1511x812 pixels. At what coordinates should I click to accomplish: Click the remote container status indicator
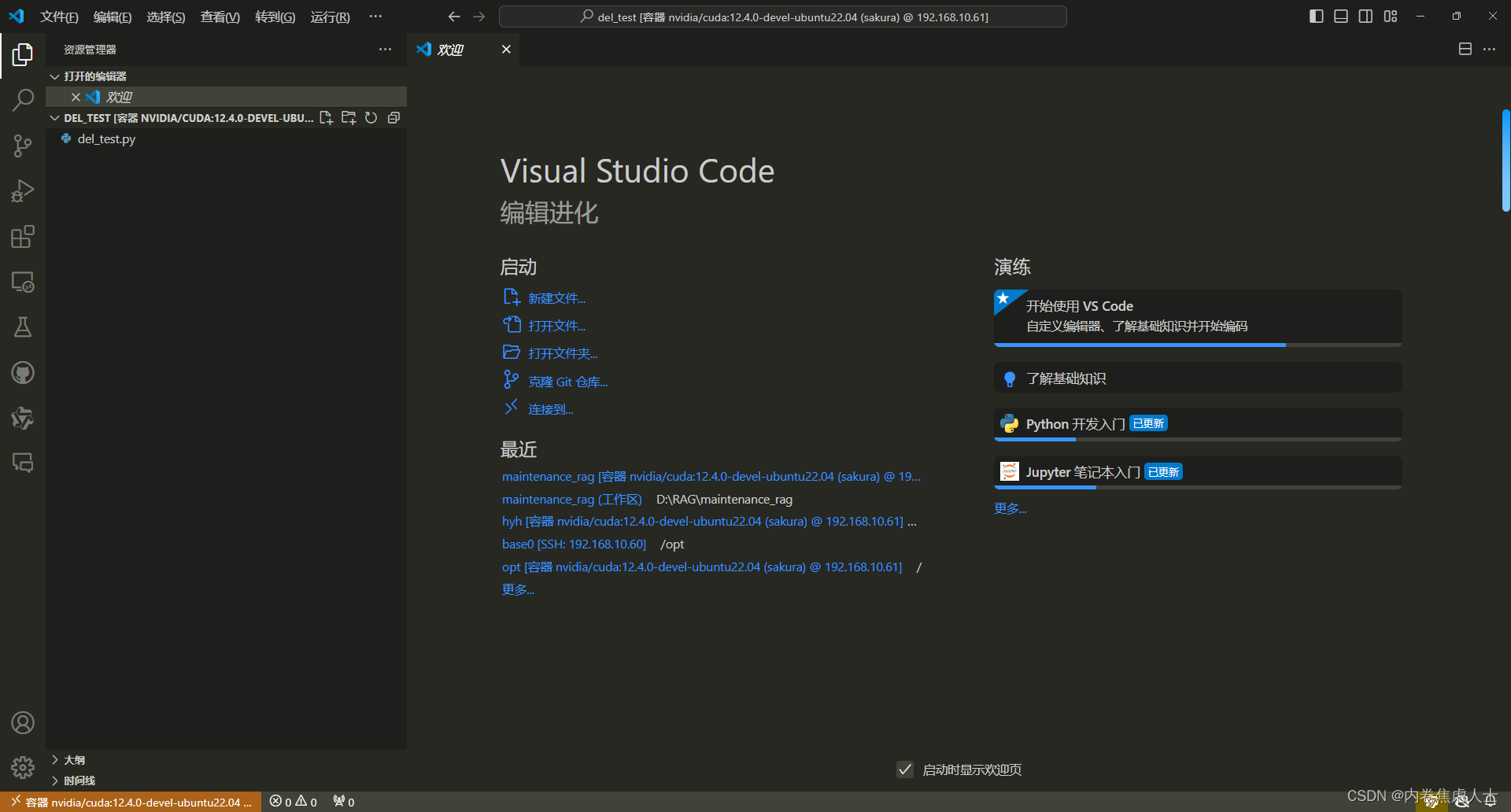click(131, 802)
